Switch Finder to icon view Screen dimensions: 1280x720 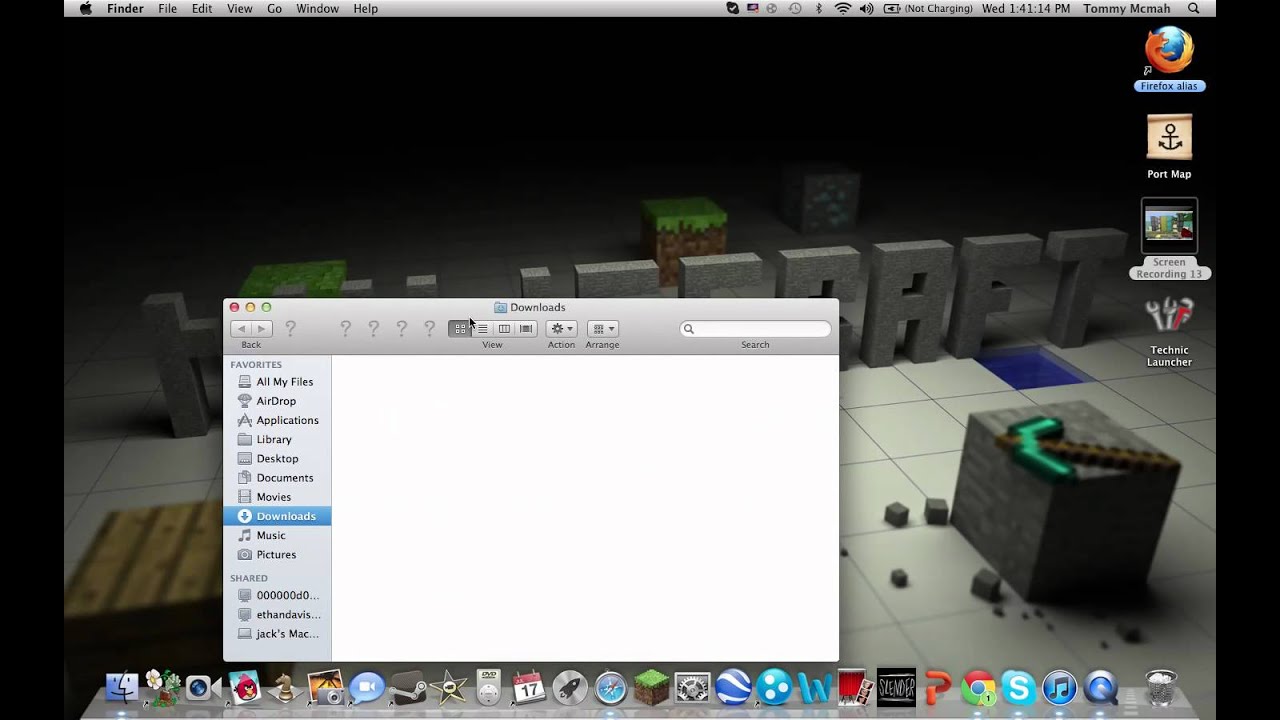[x=460, y=329]
